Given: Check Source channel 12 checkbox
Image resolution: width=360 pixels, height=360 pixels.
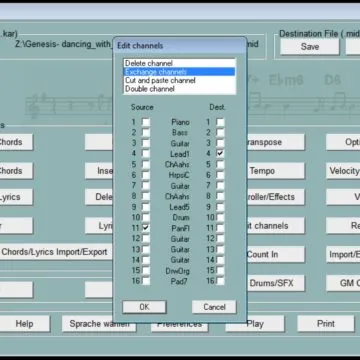Looking at the screenshot, I should point(146,239).
